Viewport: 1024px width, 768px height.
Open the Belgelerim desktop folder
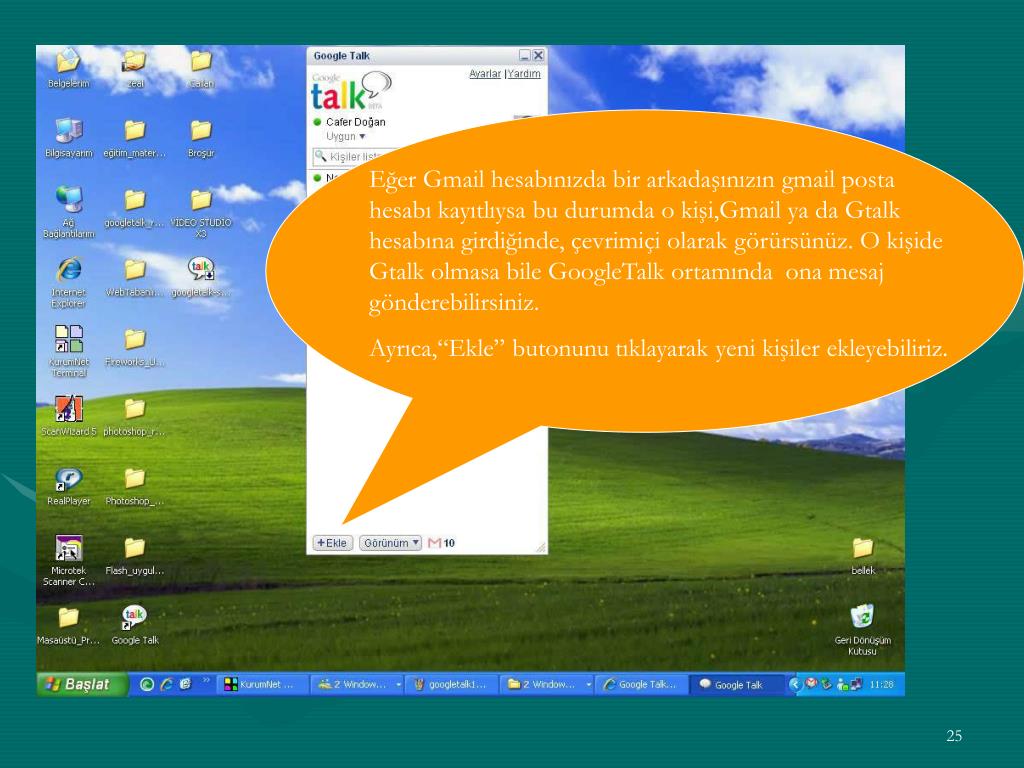click(x=68, y=67)
